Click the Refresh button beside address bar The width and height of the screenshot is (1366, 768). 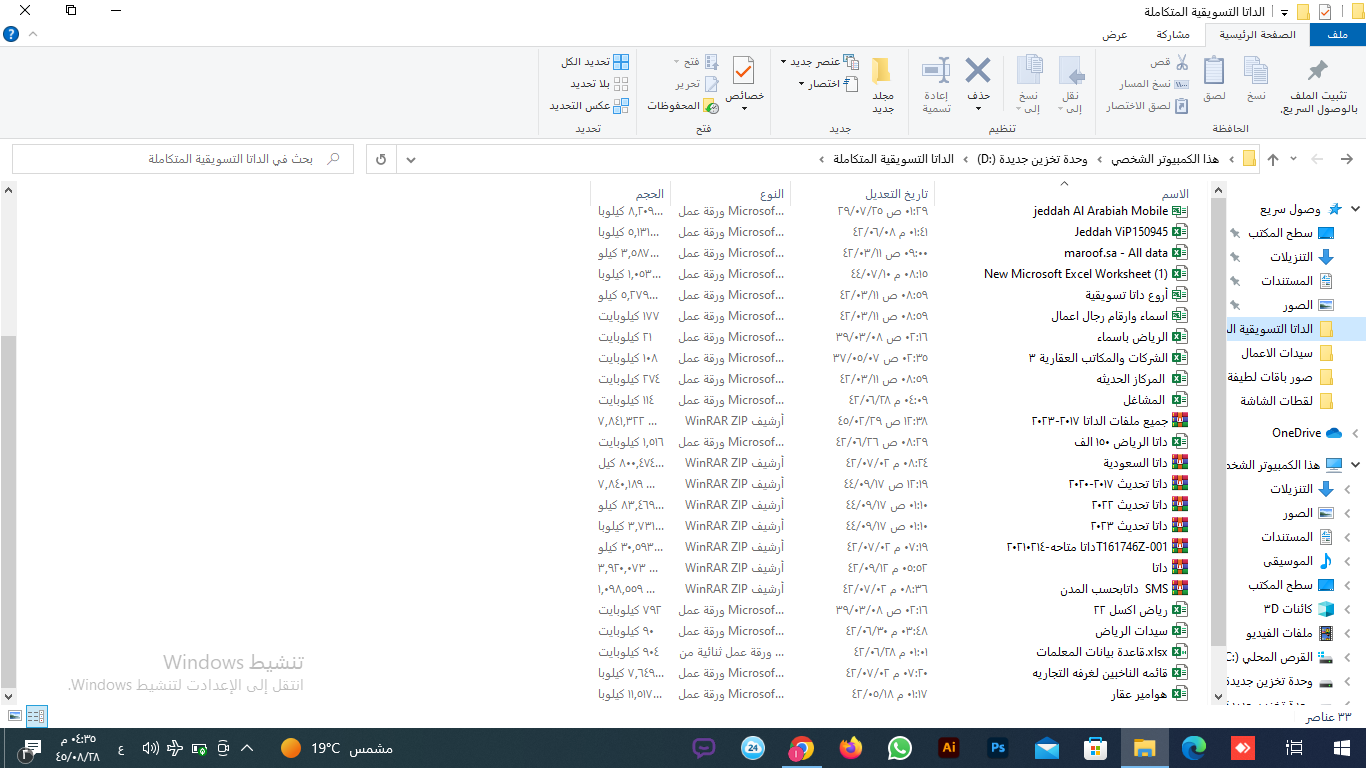381,159
